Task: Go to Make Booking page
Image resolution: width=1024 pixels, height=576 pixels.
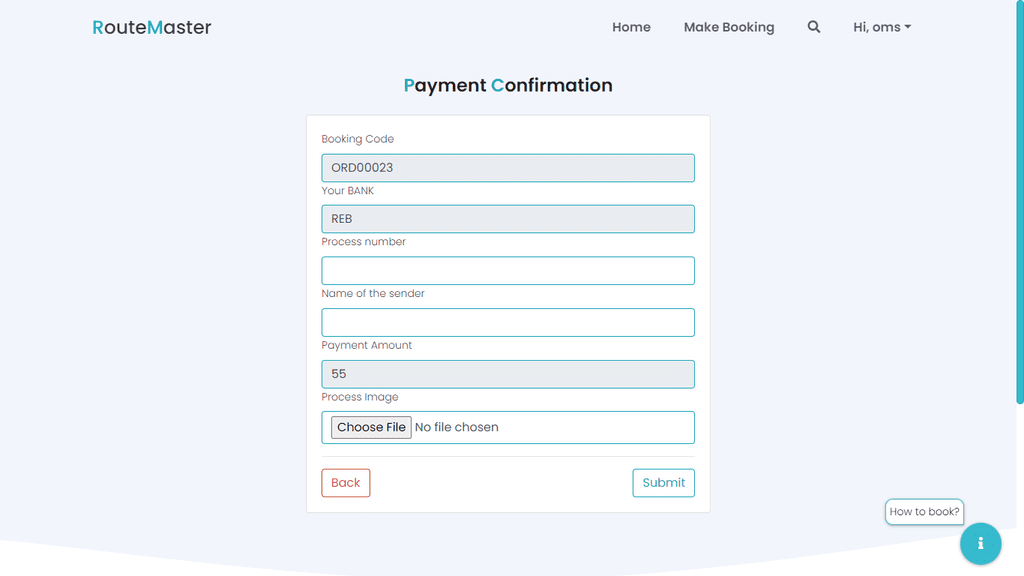Action: [x=729, y=27]
